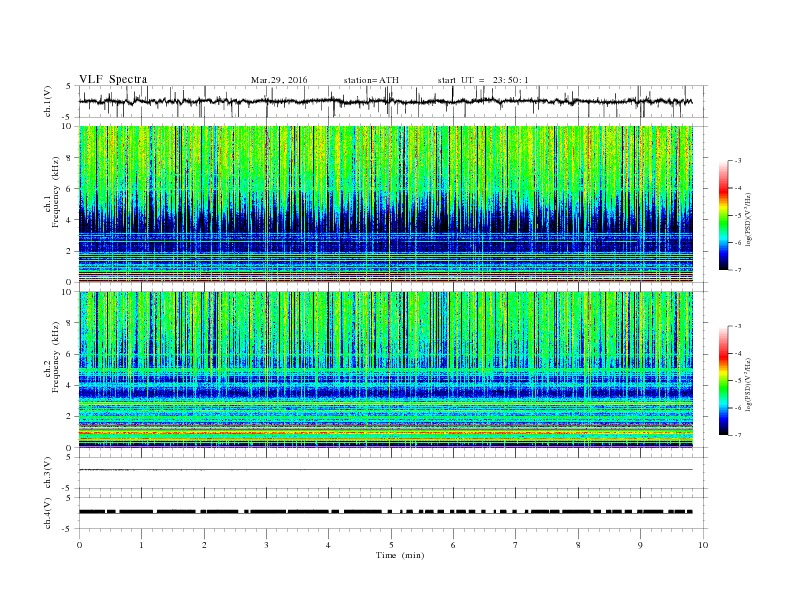Image resolution: width=792 pixels, height=612 pixels.
Task: Click the "-7" label on ch.2 color bar
Action: coord(738,435)
